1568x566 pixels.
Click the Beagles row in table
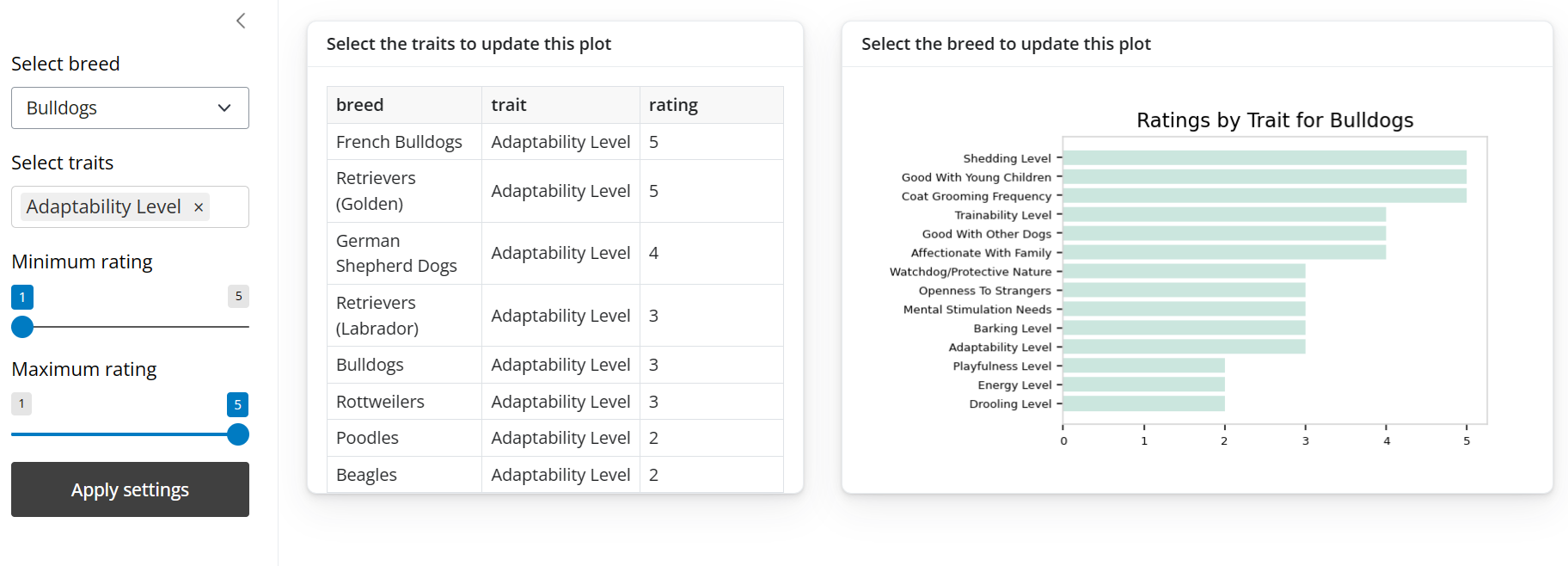[366, 475]
